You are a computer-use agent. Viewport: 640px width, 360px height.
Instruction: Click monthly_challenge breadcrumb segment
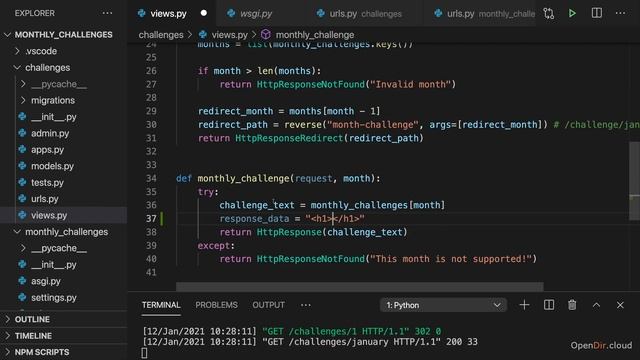pos(315,35)
